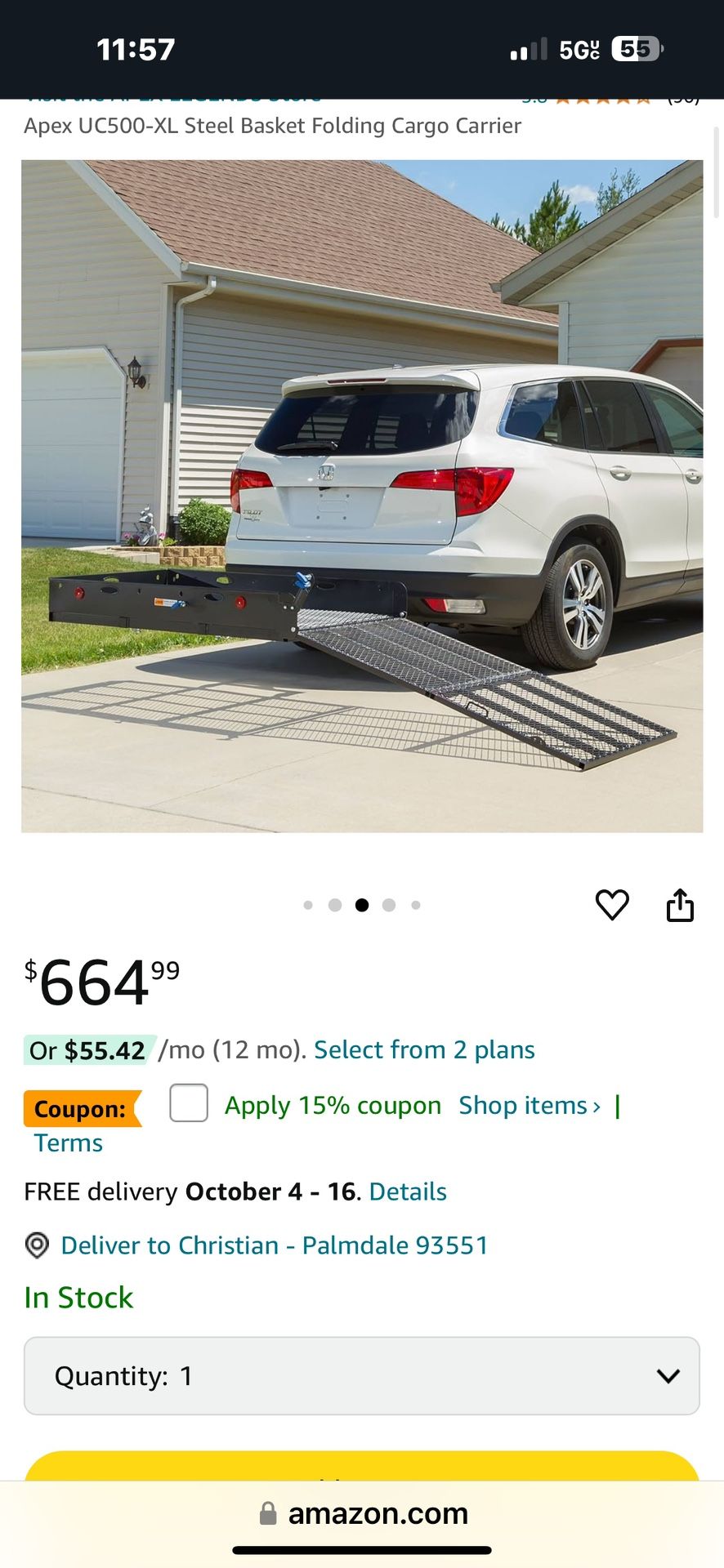Open Select from 2 plans link
Screen dimensions: 724x1568
(x=424, y=1049)
